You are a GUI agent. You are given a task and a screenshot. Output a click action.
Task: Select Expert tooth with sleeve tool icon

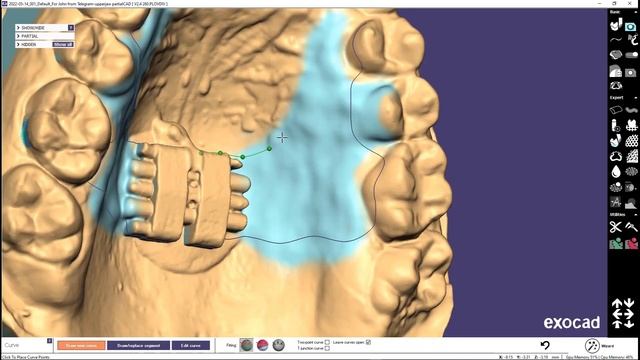click(x=616, y=141)
